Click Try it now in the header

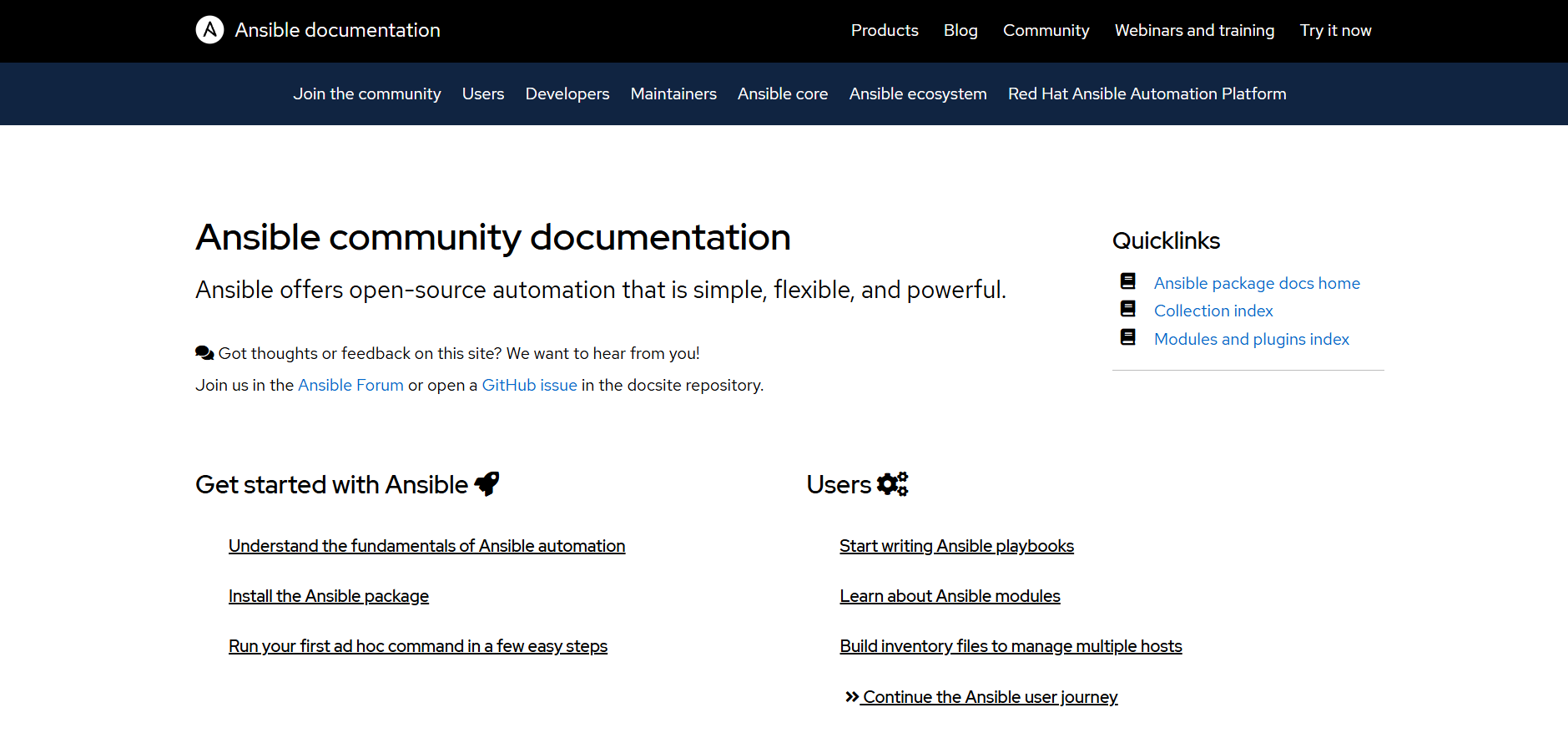tap(1335, 31)
